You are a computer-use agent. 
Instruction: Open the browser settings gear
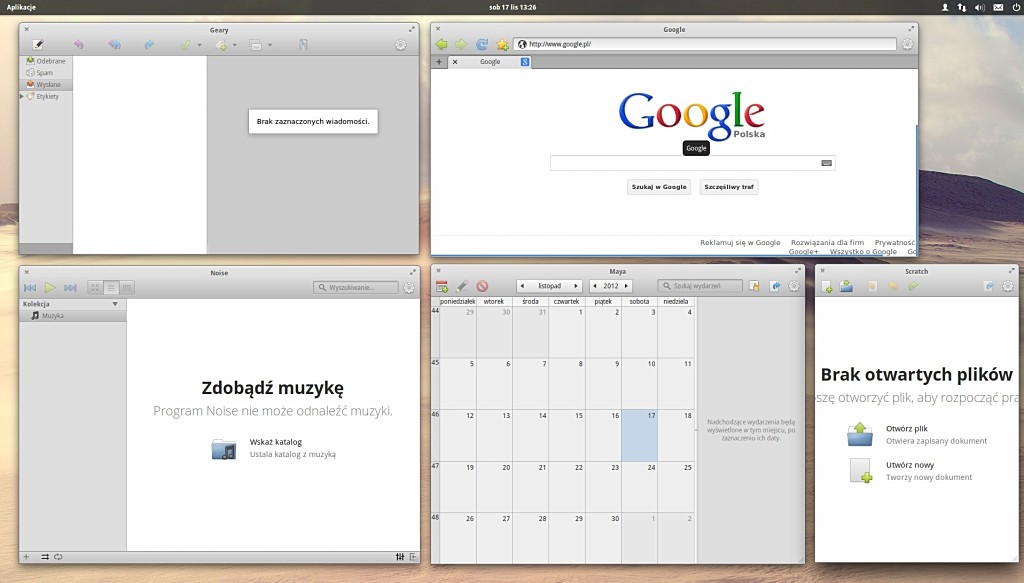[907, 44]
